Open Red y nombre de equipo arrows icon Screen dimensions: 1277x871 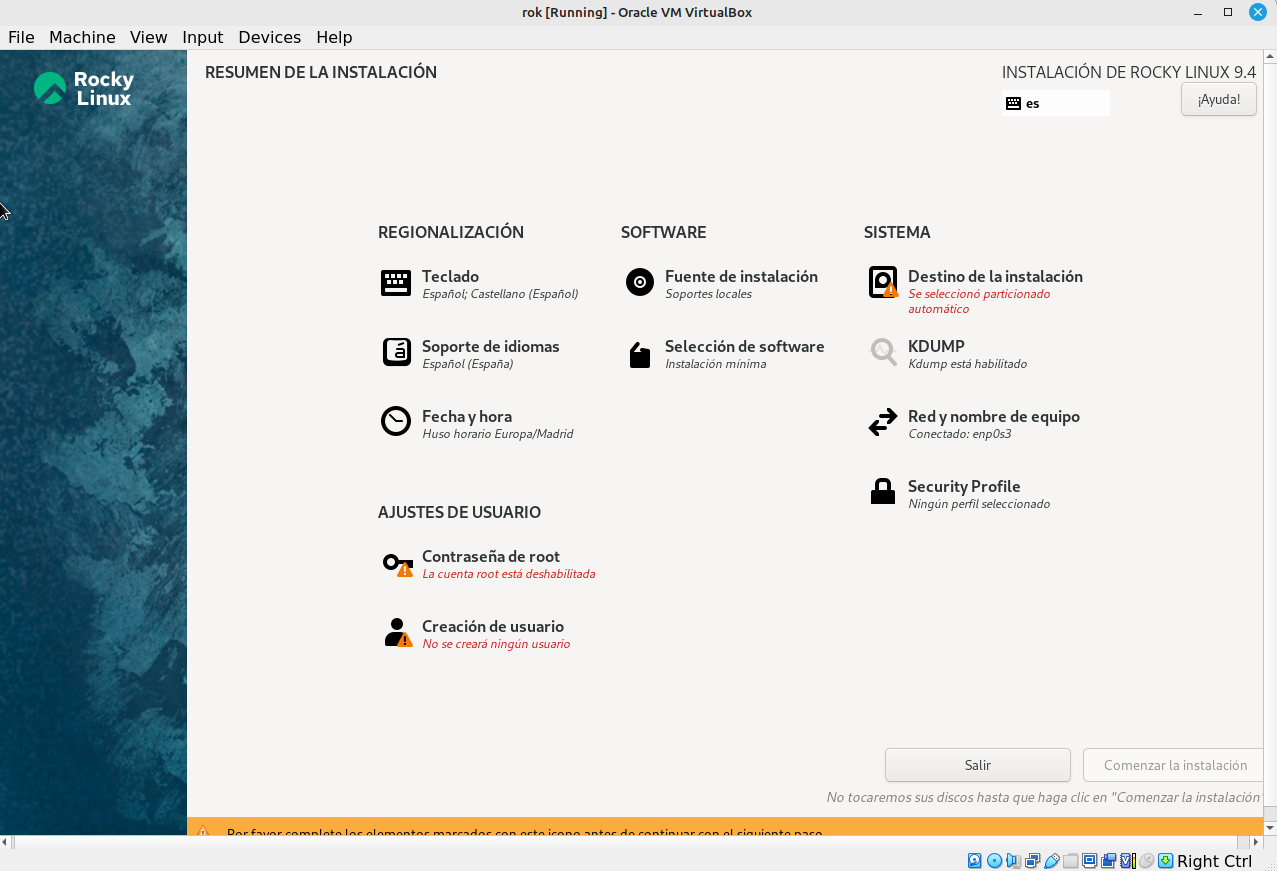click(883, 423)
